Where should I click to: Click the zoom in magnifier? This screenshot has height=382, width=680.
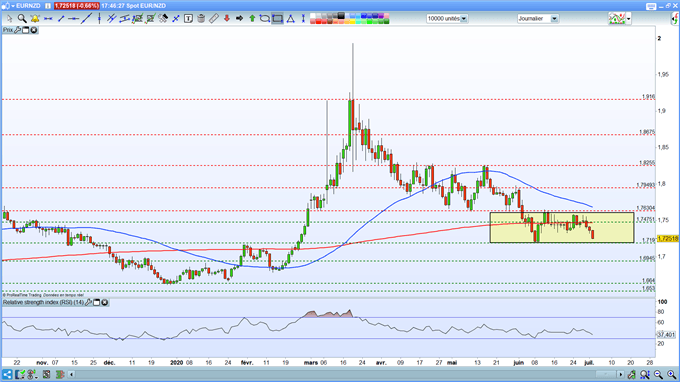coord(671,375)
